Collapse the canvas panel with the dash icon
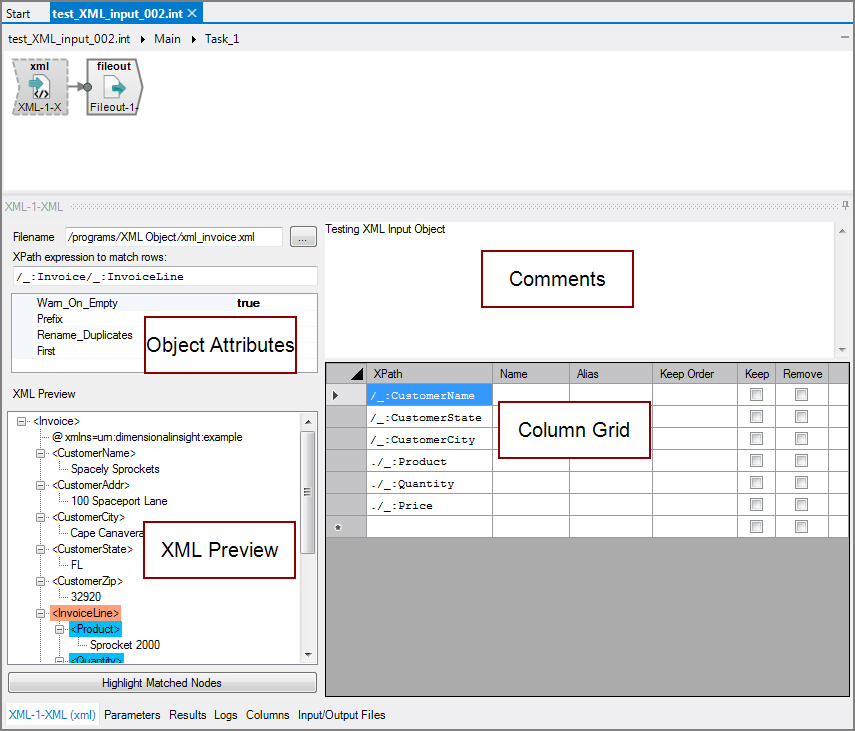 click(x=845, y=36)
